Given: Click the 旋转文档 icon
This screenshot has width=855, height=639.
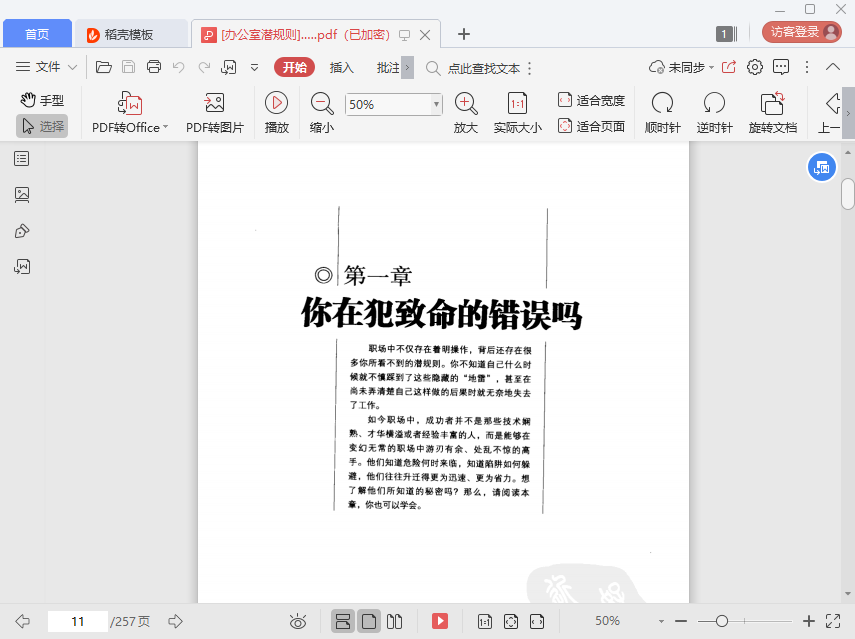Looking at the screenshot, I should pos(772,103).
